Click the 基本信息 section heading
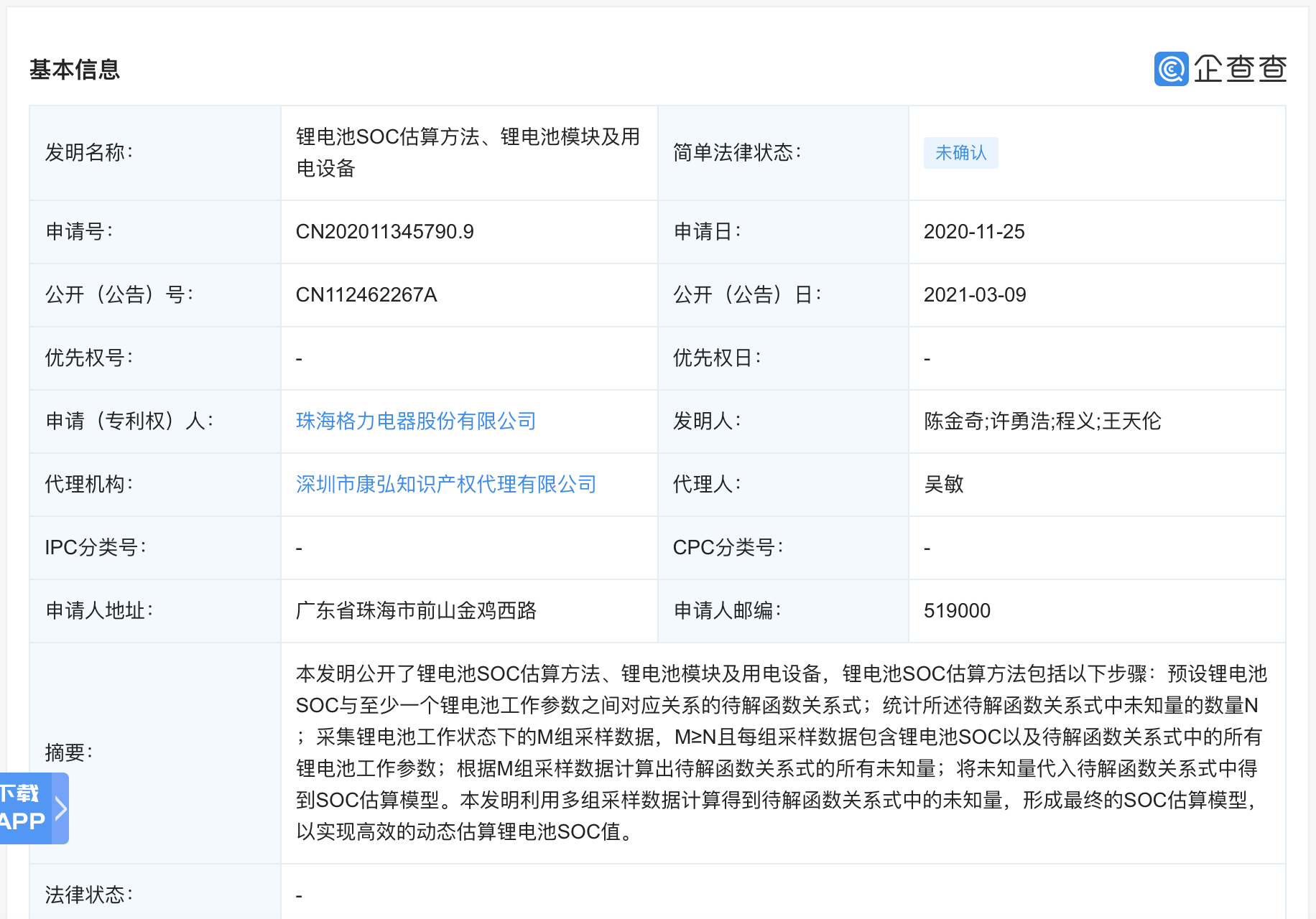1316x919 pixels. (75, 70)
